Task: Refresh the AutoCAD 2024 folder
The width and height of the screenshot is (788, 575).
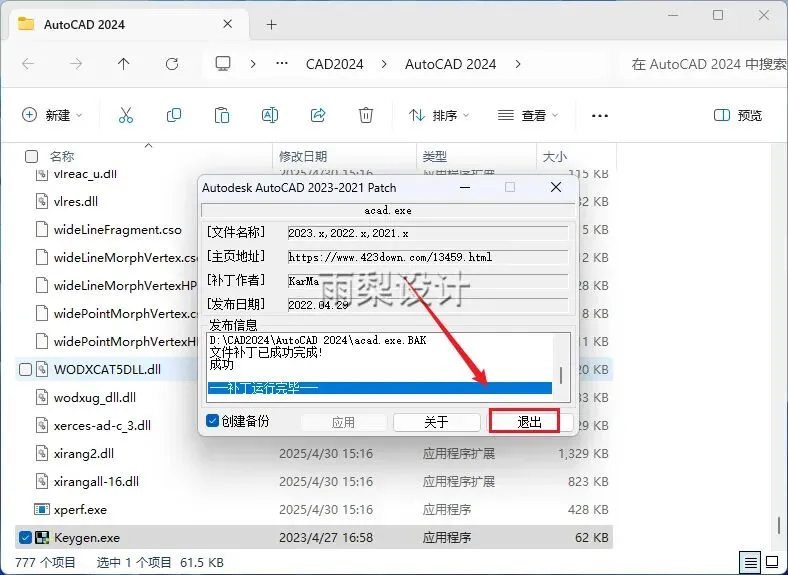Action: [x=172, y=64]
